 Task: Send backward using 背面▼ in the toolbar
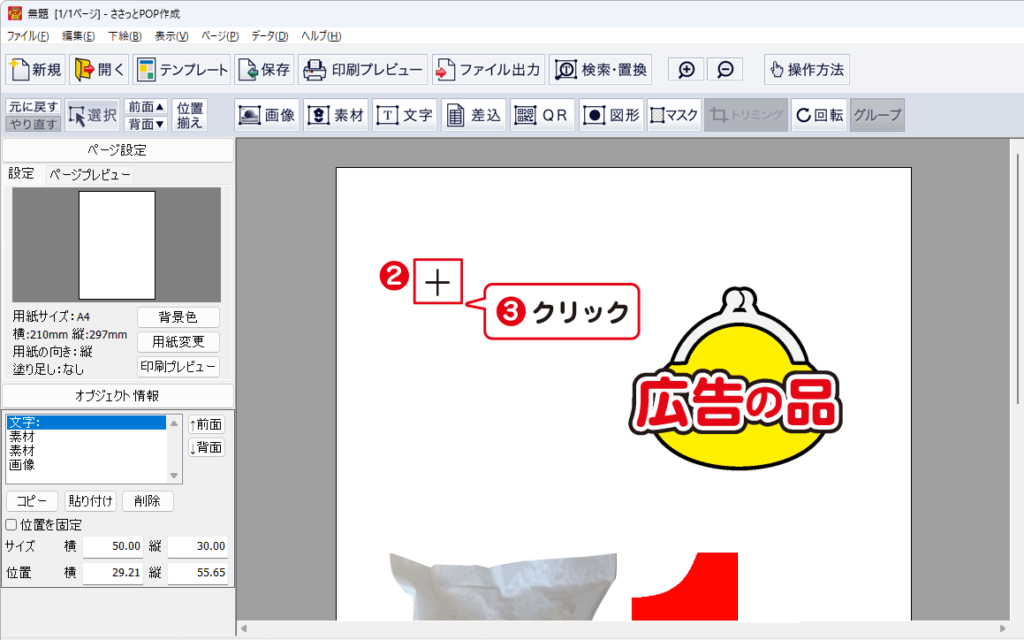click(145, 124)
